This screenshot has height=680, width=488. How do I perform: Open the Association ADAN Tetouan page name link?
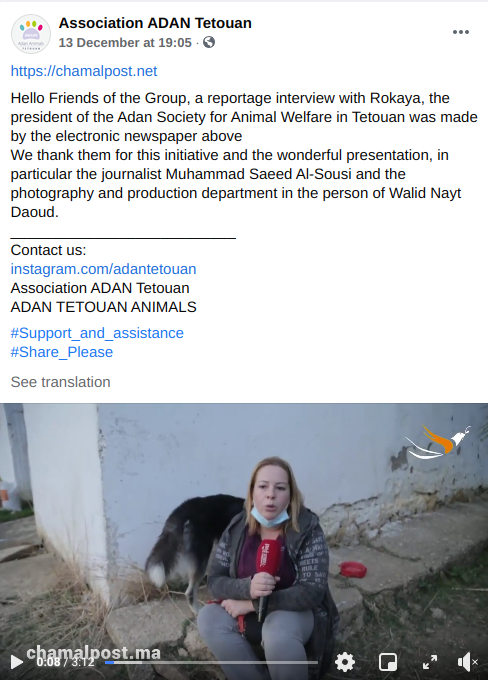(155, 23)
